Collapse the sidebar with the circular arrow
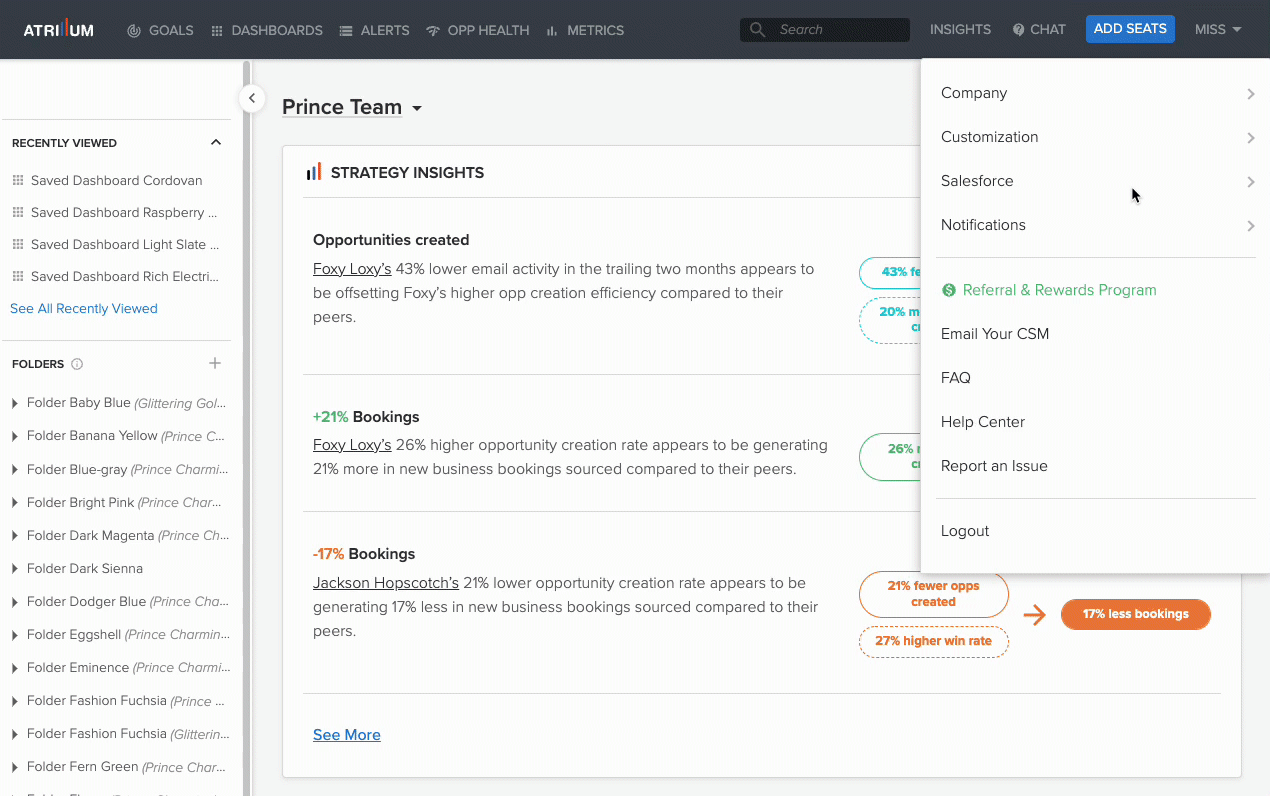 click(251, 98)
